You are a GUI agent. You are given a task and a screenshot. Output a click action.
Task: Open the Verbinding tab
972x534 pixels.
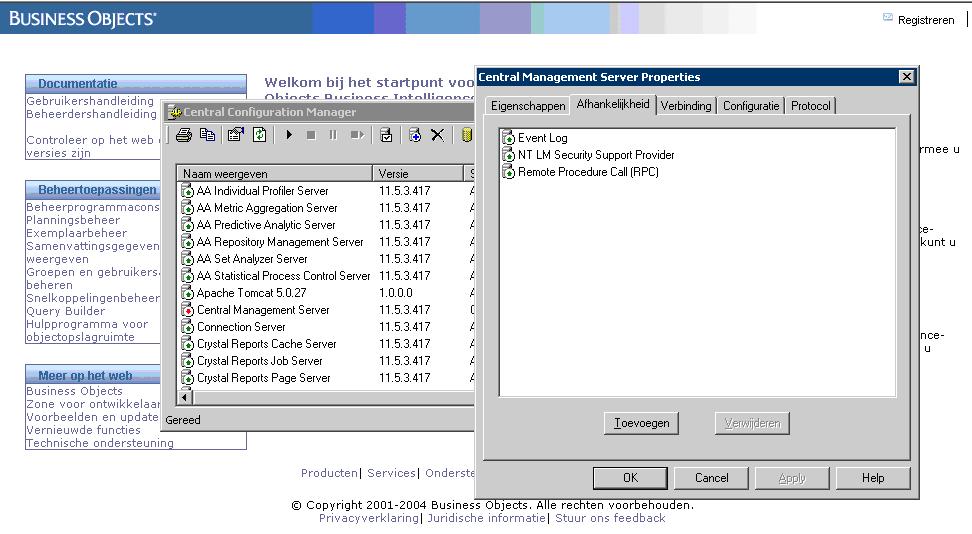coord(686,106)
